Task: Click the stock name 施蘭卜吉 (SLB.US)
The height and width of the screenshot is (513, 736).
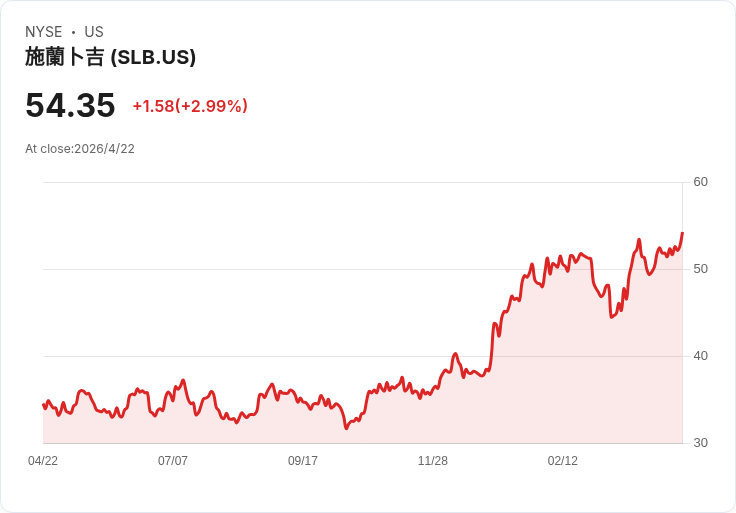Action: click(110, 57)
